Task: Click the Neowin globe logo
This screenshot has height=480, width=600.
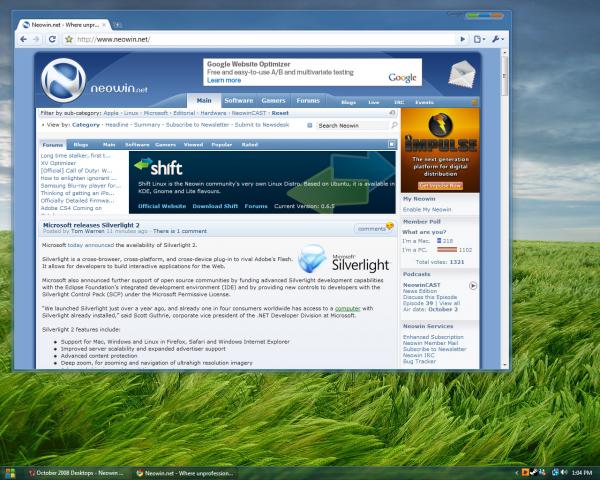Action: pyautogui.click(x=63, y=80)
